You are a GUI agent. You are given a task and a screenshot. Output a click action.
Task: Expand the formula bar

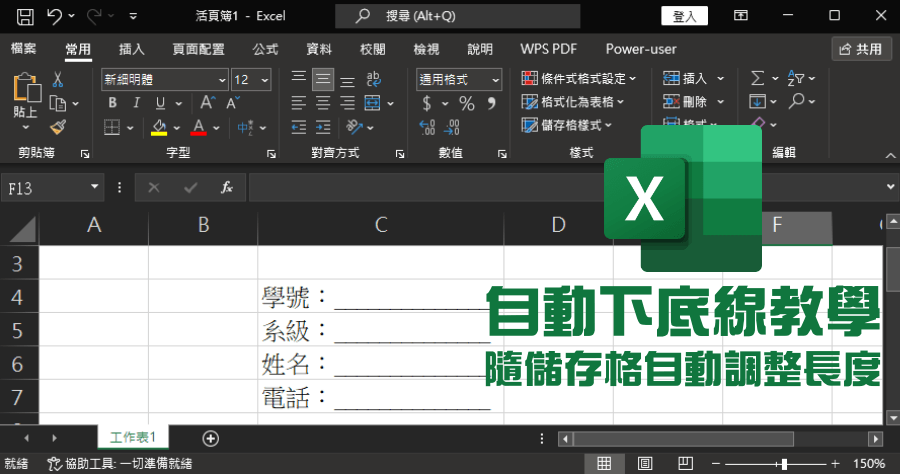tap(890, 187)
